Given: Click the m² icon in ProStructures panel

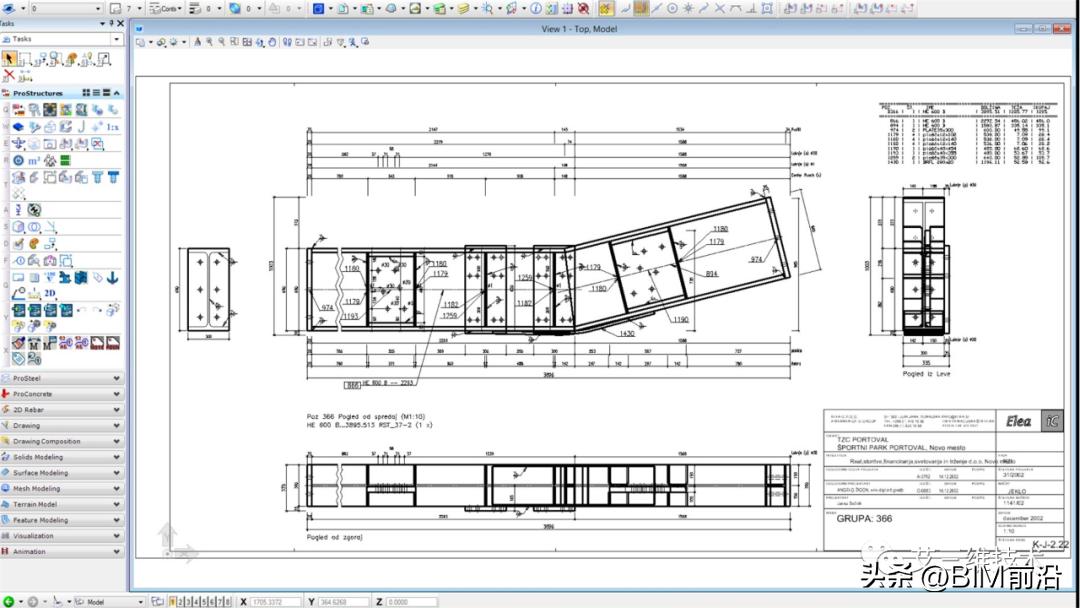Looking at the screenshot, I should click(x=33, y=160).
